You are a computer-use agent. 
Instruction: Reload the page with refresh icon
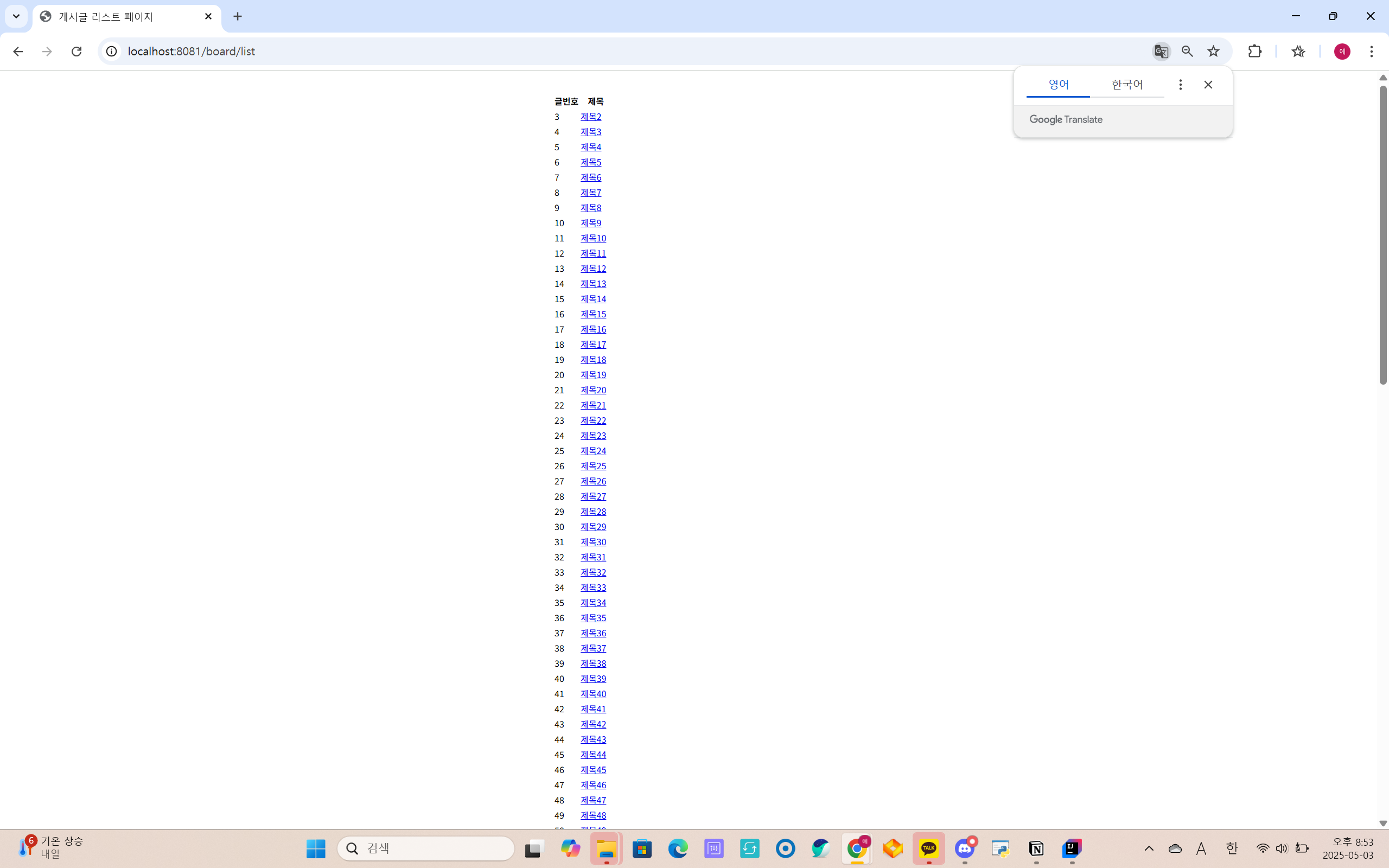(77, 52)
